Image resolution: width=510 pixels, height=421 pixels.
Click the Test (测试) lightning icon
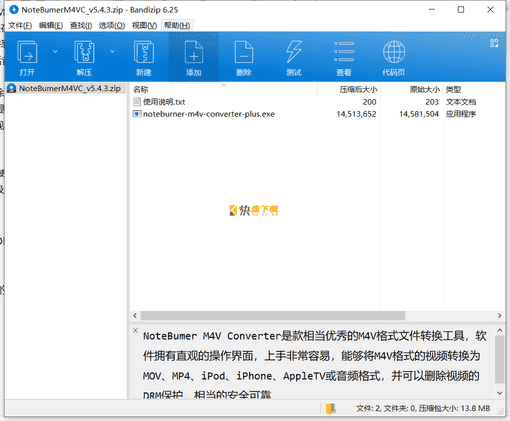[294, 52]
